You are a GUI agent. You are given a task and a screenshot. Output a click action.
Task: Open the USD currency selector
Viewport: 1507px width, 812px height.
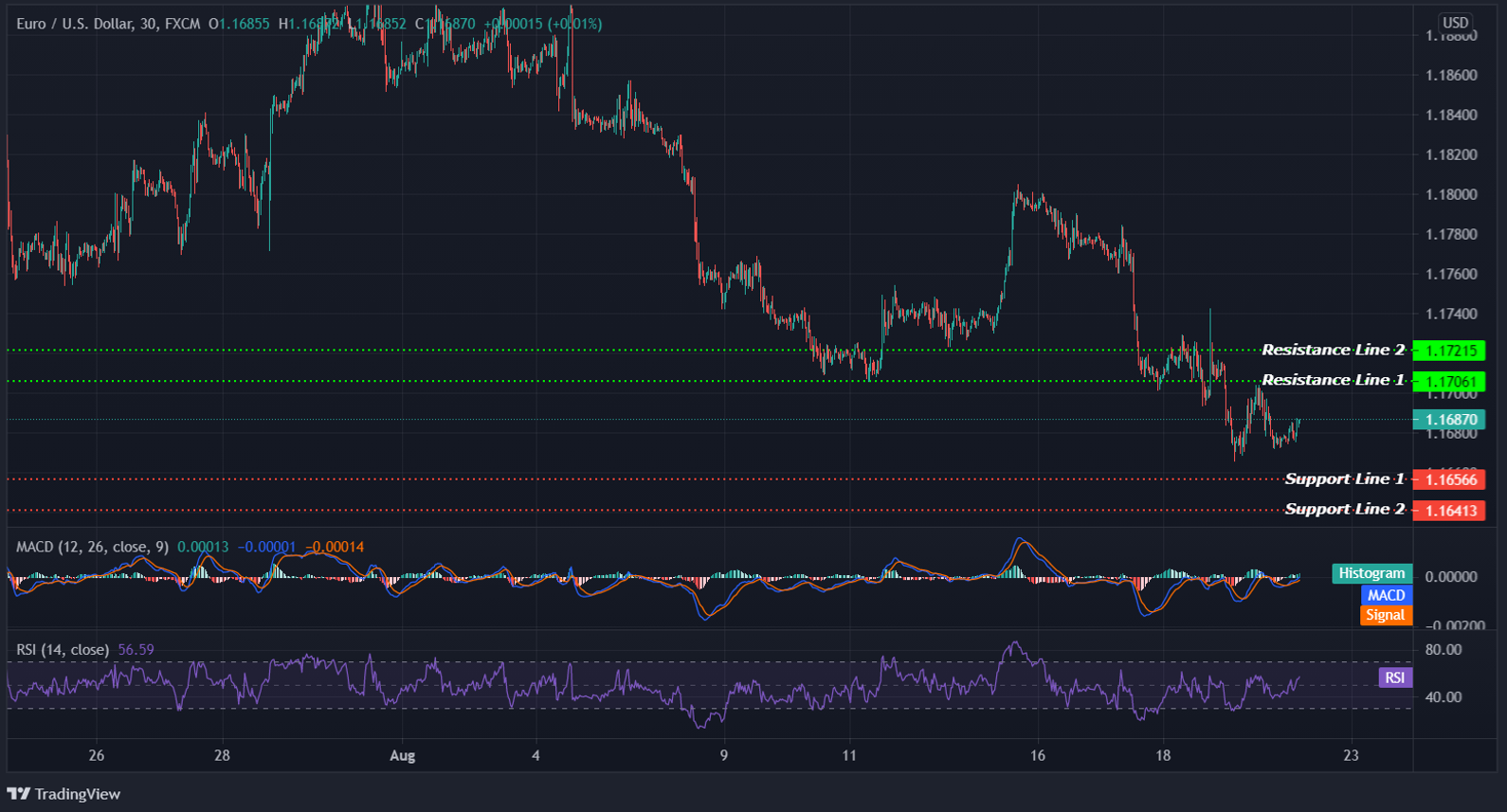1455,23
